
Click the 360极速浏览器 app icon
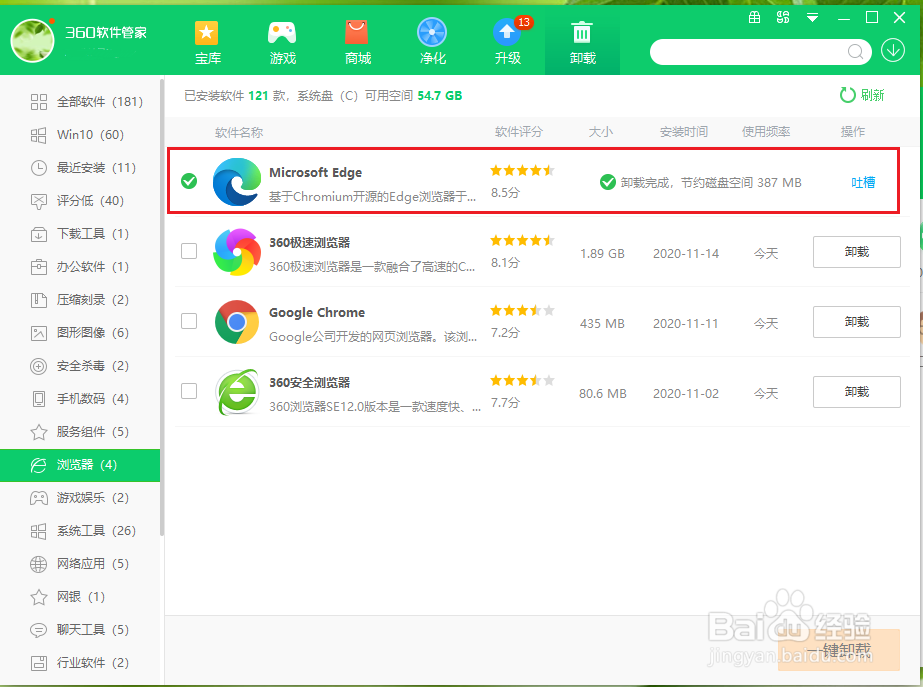click(x=237, y=252)
